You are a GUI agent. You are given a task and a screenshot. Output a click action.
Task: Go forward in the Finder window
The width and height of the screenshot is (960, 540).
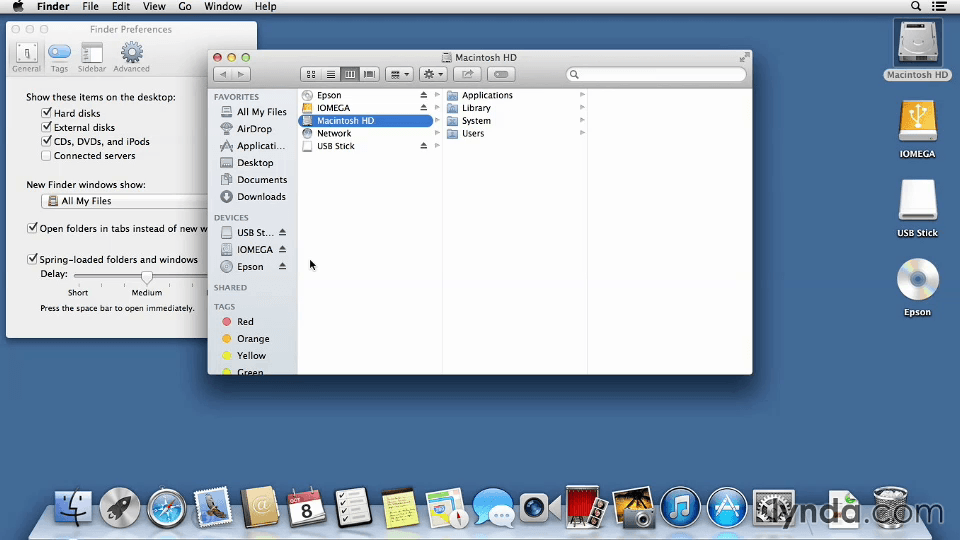coord(241,74)
